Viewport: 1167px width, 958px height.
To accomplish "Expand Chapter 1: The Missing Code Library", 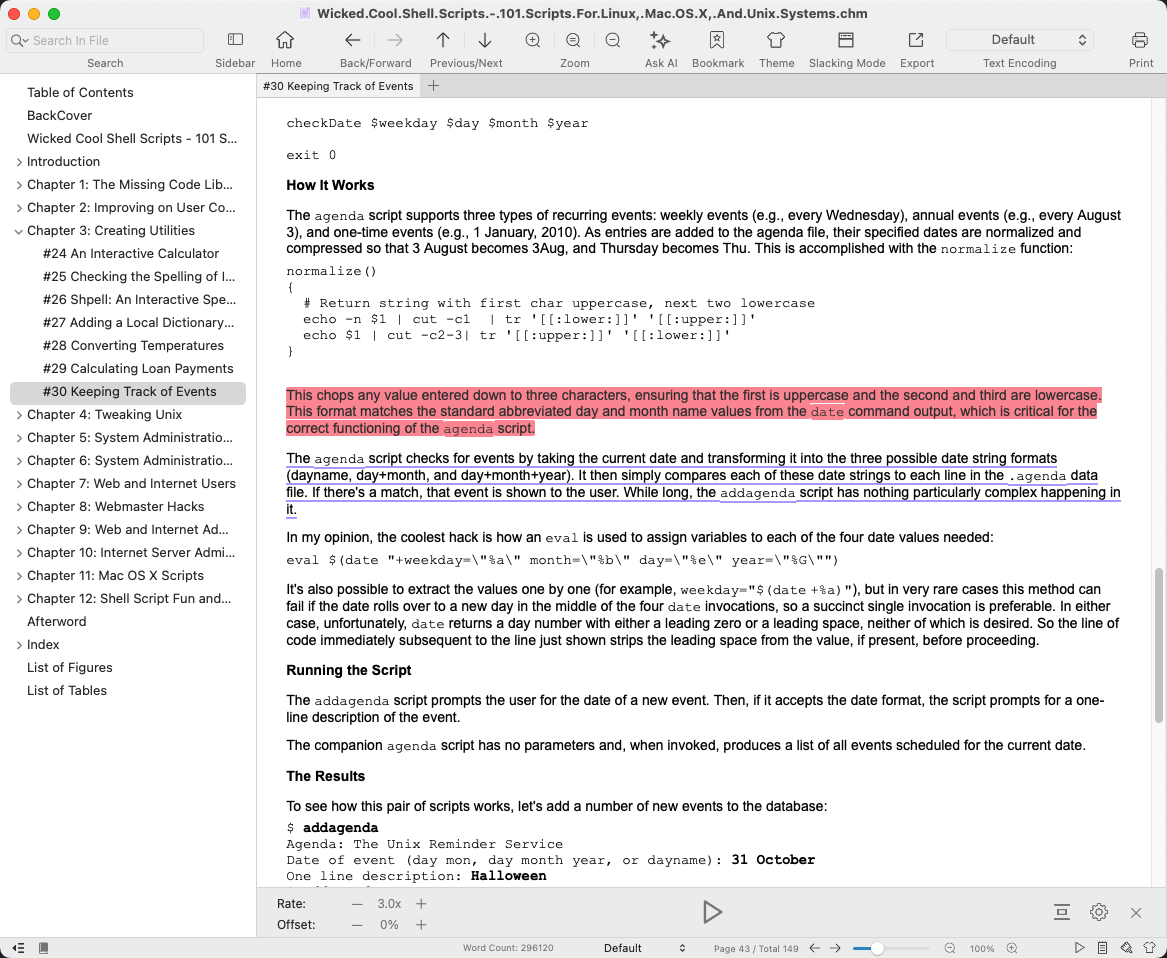I will 19,185.
